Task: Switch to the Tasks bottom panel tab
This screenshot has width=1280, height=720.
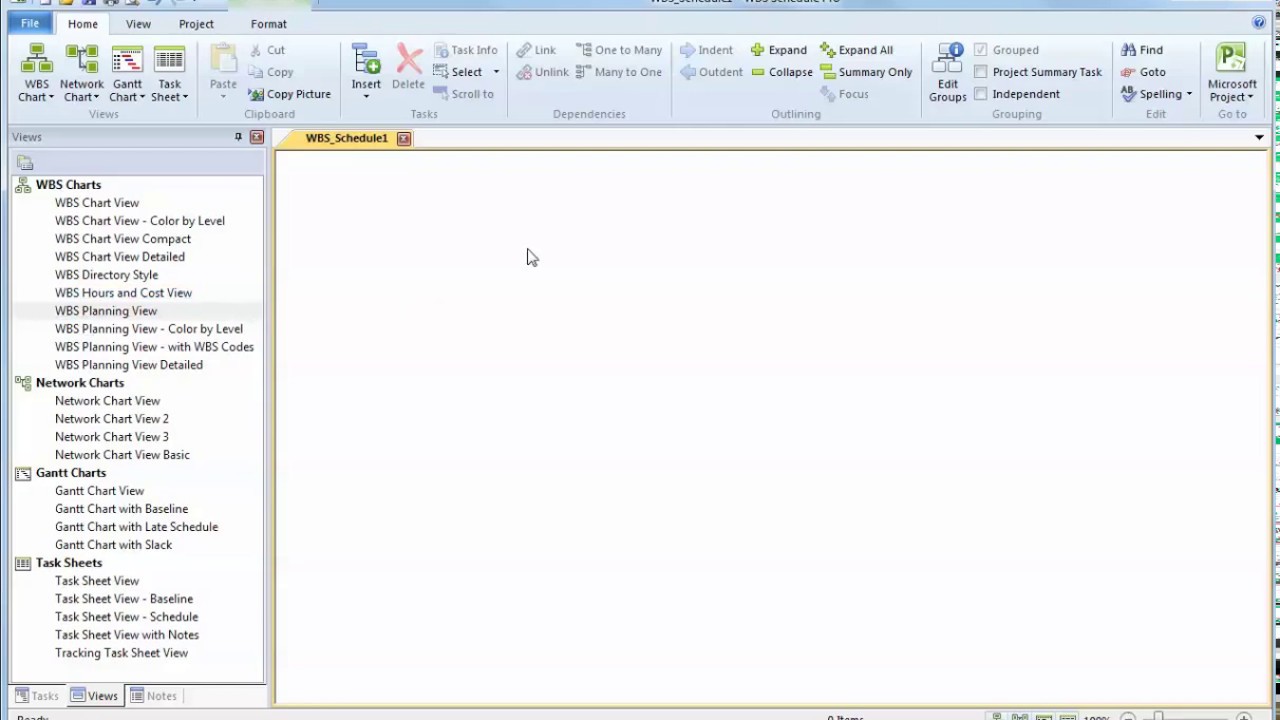Action: pos(37,696)
